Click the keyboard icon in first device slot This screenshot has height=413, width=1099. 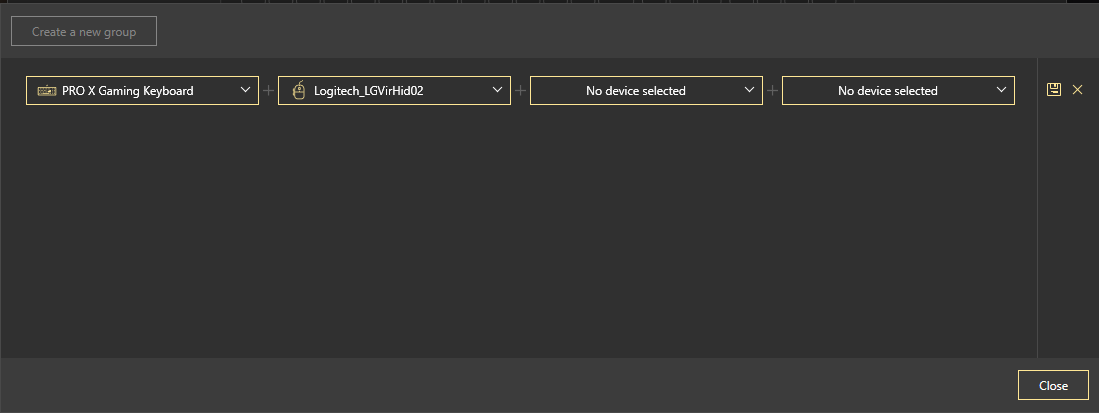(x=47, y=91)
